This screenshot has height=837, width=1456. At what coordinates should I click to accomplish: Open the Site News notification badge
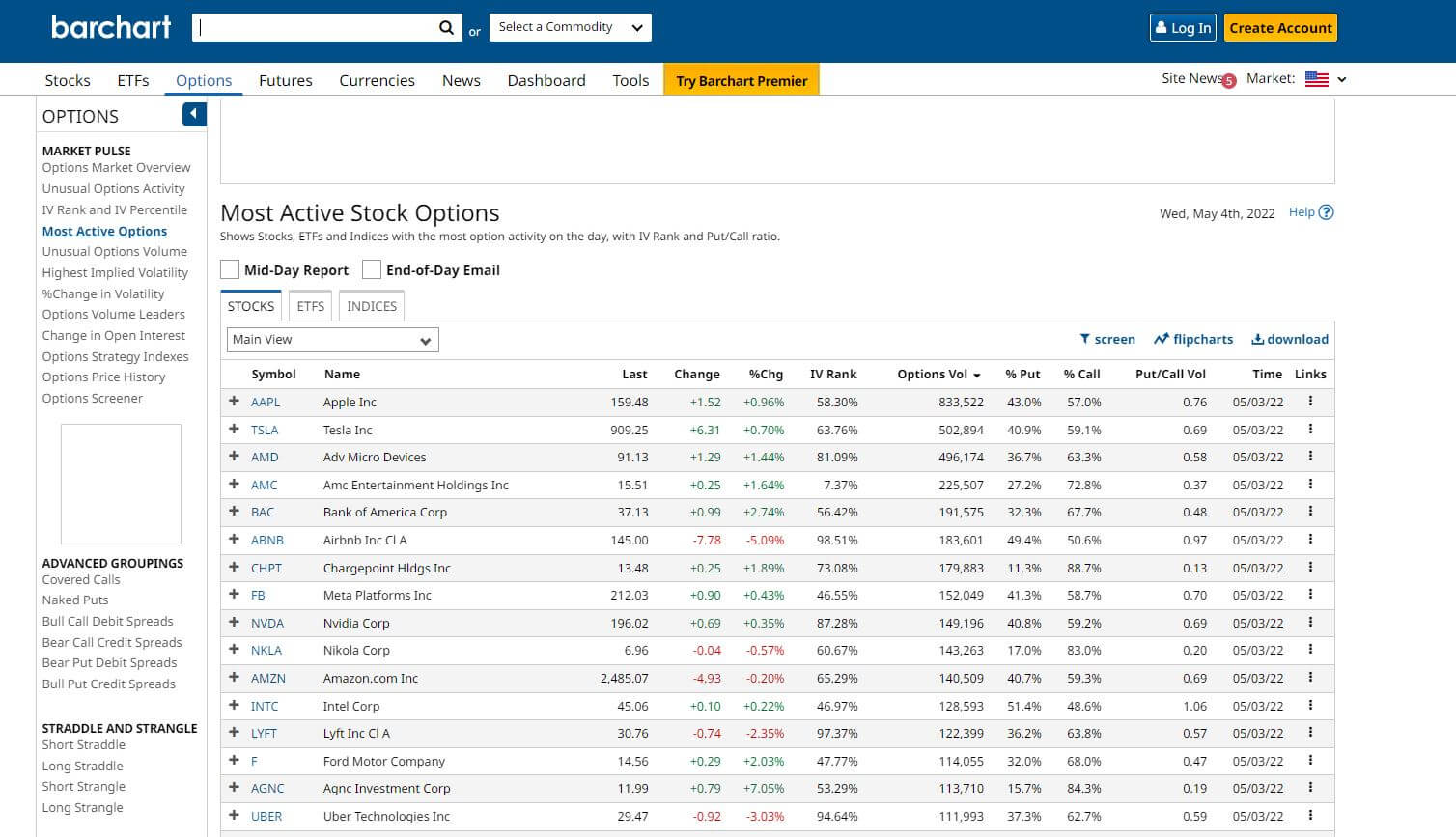[x=1228, y=82]
